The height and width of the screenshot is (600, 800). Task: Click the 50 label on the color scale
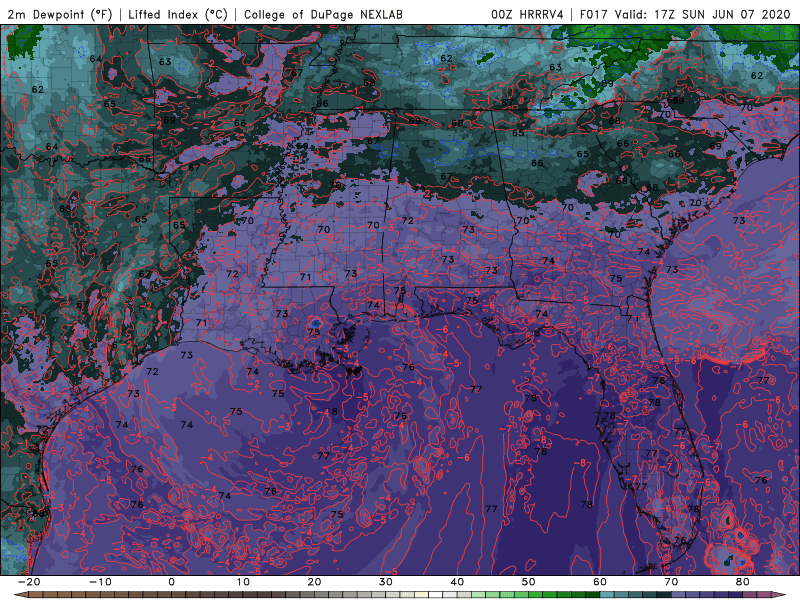click(529, 582)
